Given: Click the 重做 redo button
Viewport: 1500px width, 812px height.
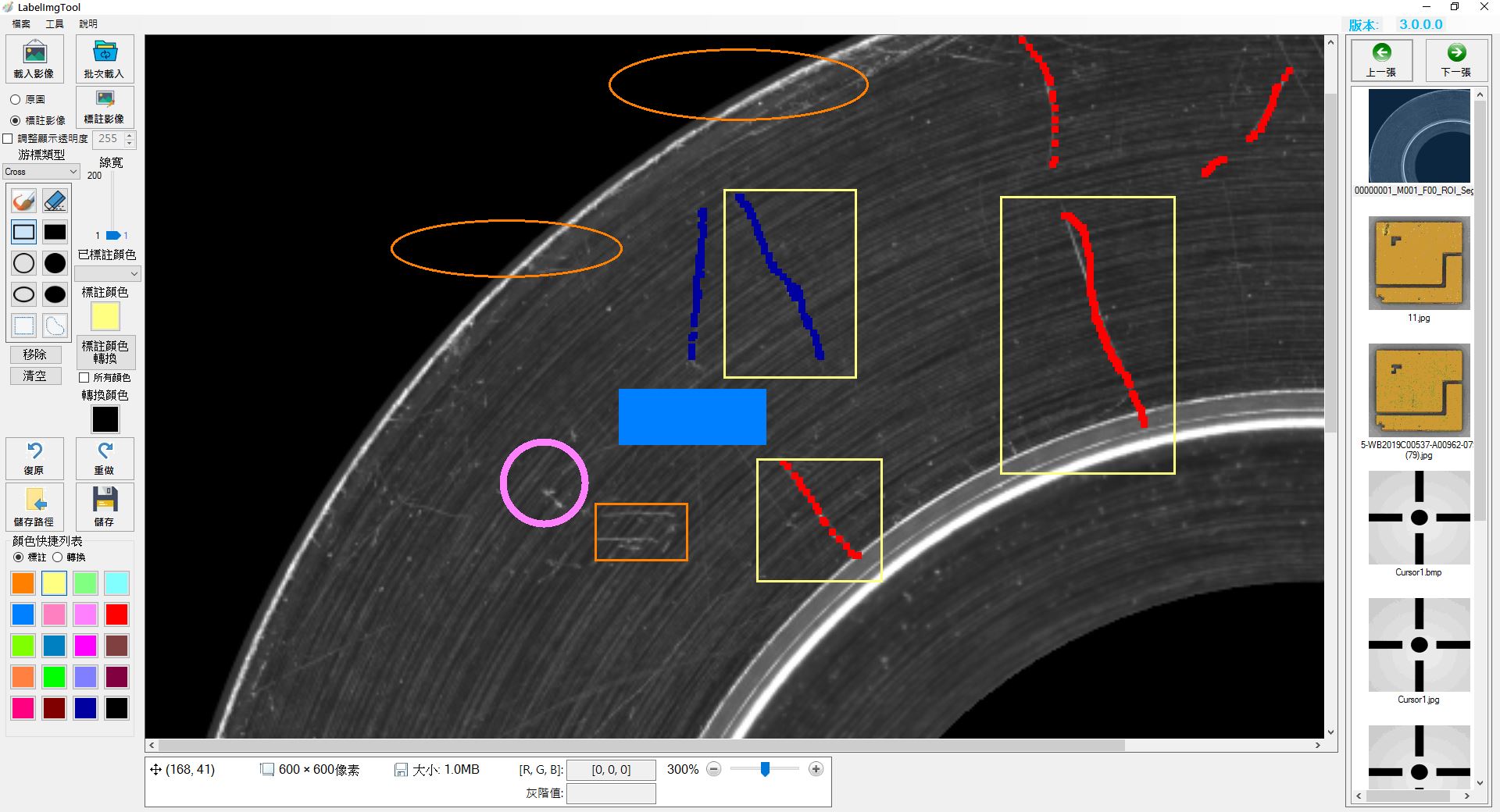Looking at the screenshot, I should [x=105, y=458].
